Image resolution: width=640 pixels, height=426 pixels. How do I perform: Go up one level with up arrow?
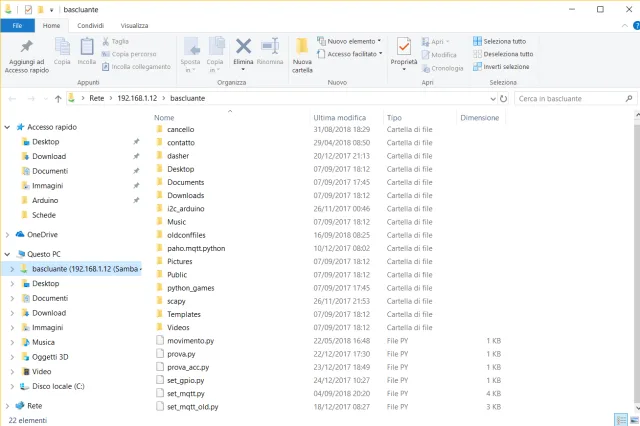coord(58,99)
